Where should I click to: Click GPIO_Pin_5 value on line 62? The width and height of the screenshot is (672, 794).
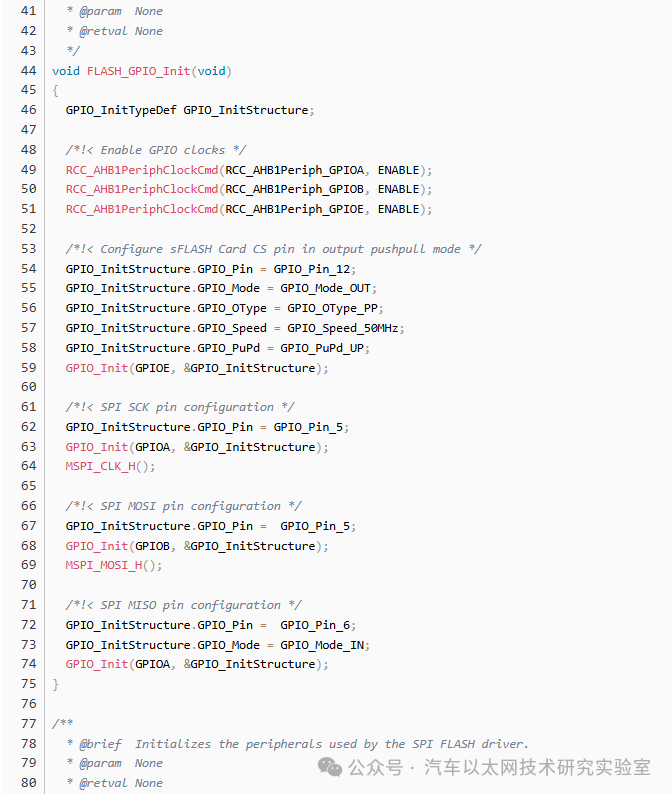308,427
